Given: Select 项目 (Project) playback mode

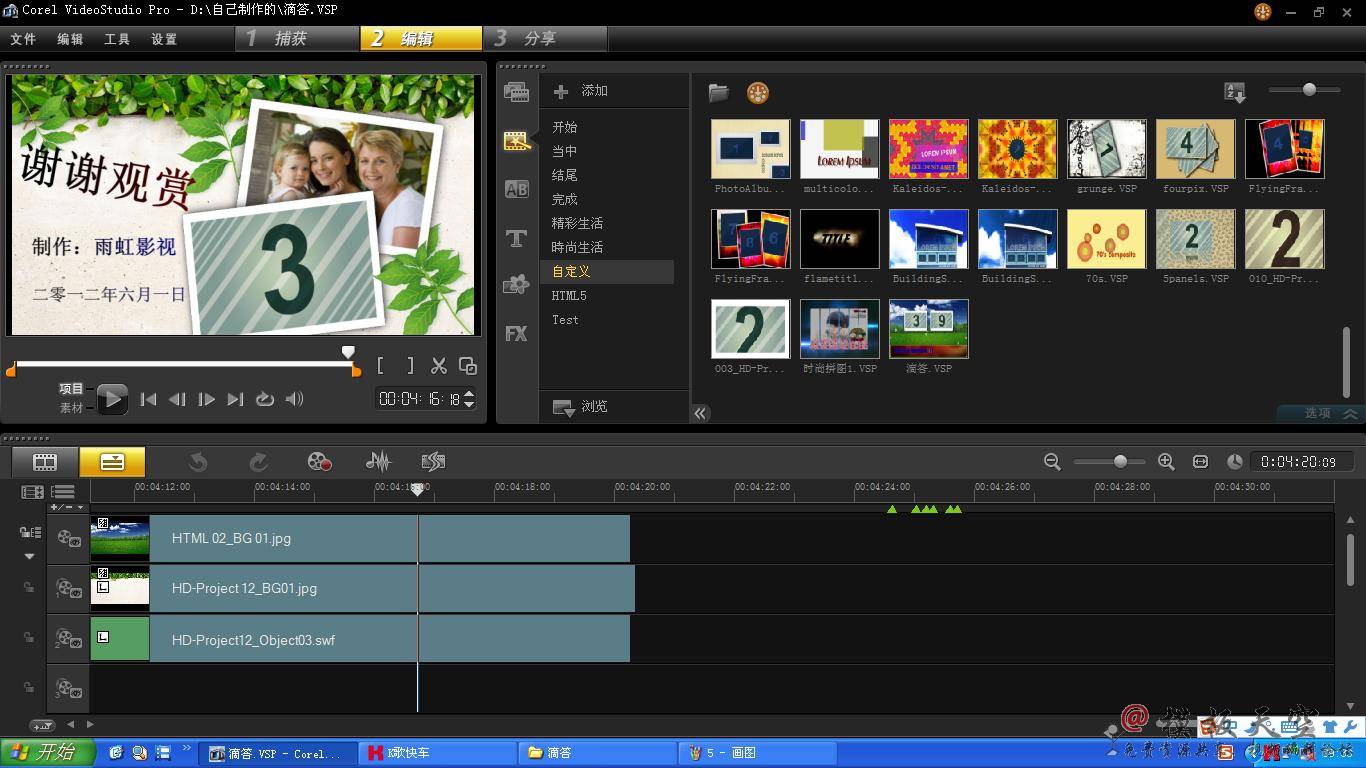Looking at the screenshot, I should click(x=71, y=389).
